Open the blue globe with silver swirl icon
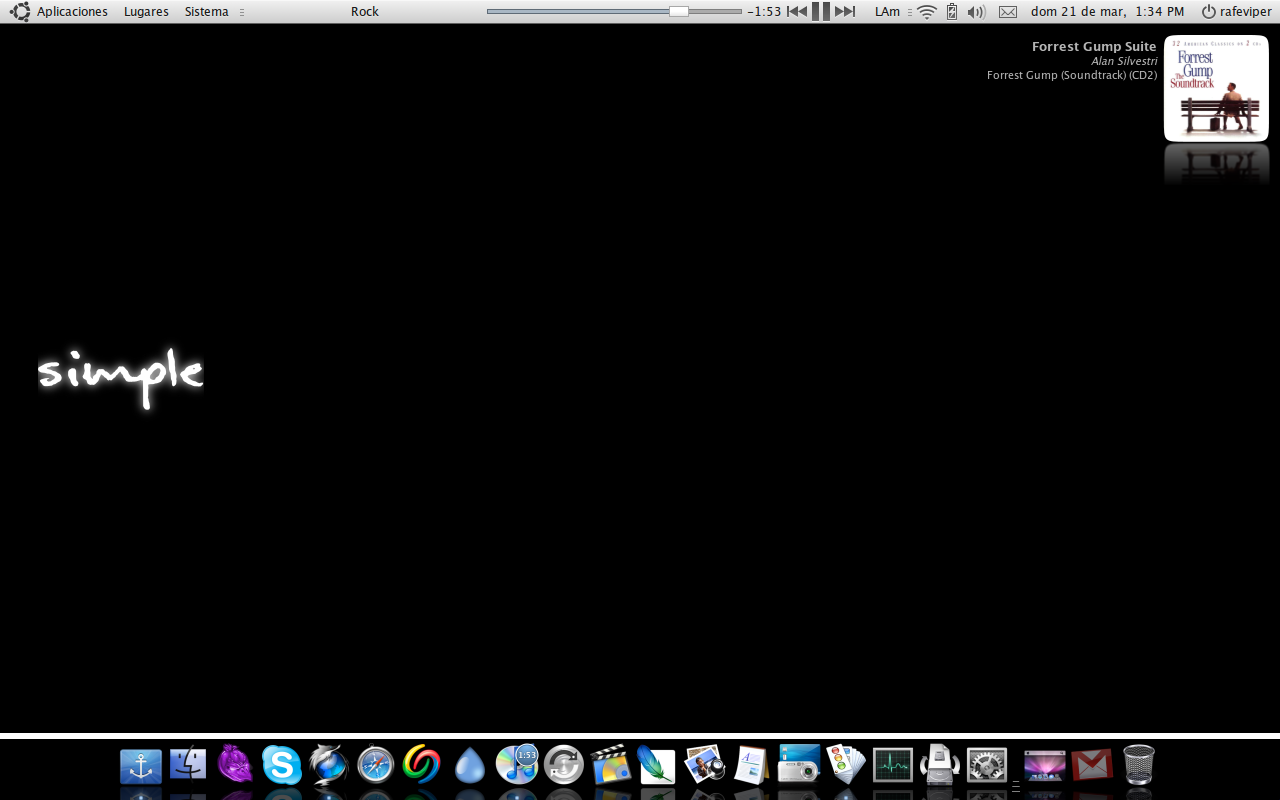This screenshot has height=800, width=1280. 328,765
